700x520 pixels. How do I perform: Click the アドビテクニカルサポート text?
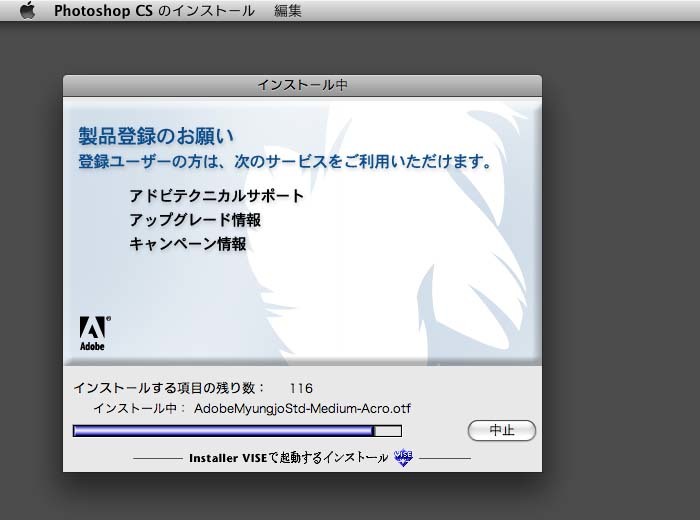[217, 196]
